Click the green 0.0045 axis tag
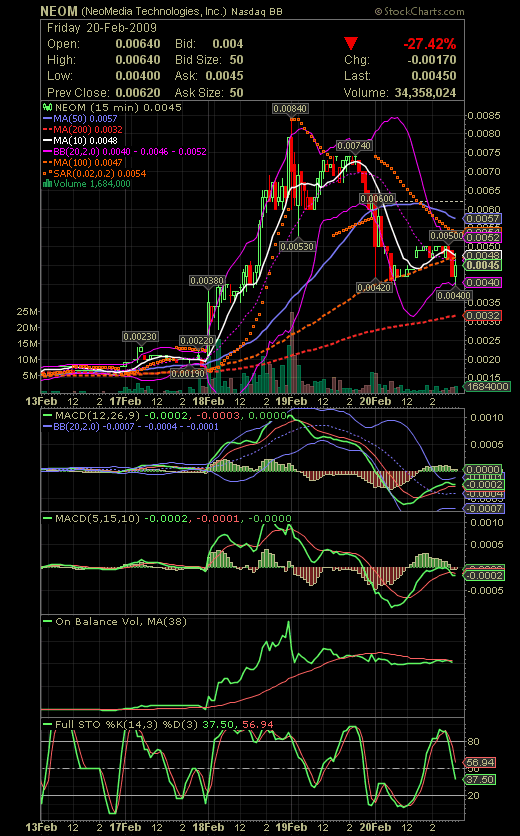This screenshot has width=520, height=836. click(x=483, y=266)
